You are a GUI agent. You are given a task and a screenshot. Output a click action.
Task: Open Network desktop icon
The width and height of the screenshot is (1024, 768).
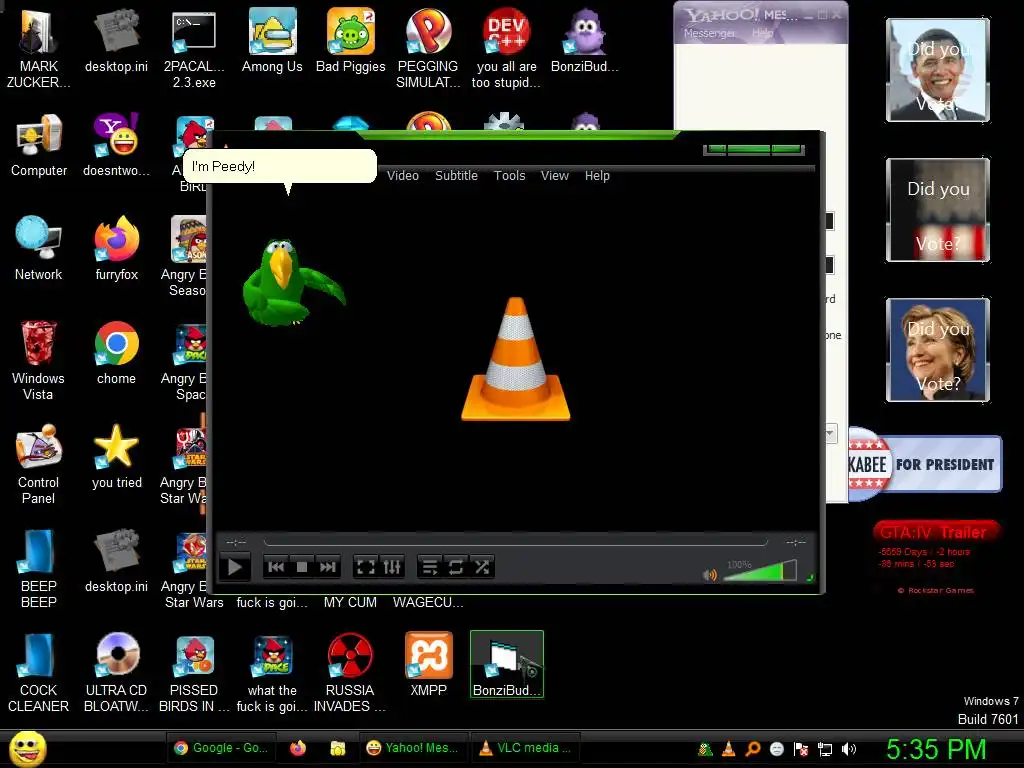click(x=39, y=249)
